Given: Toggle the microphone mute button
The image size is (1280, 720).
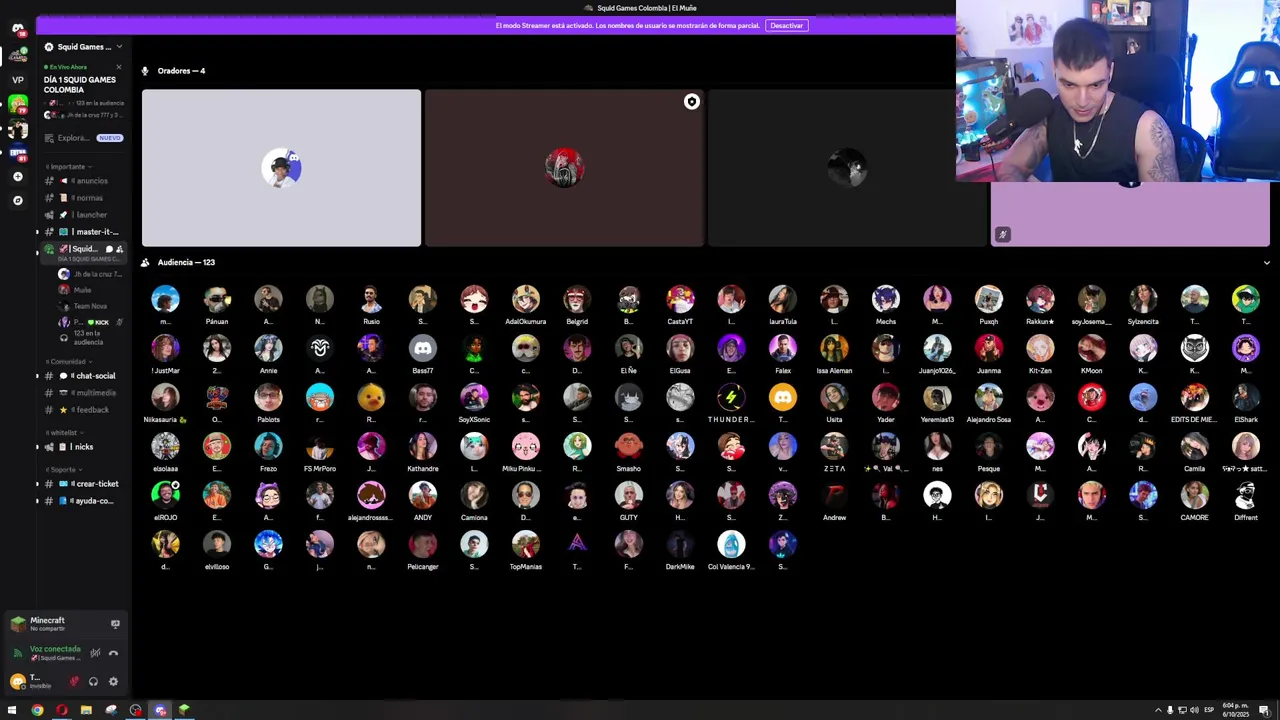Looking at the screenshot, I should click(74, 682).
